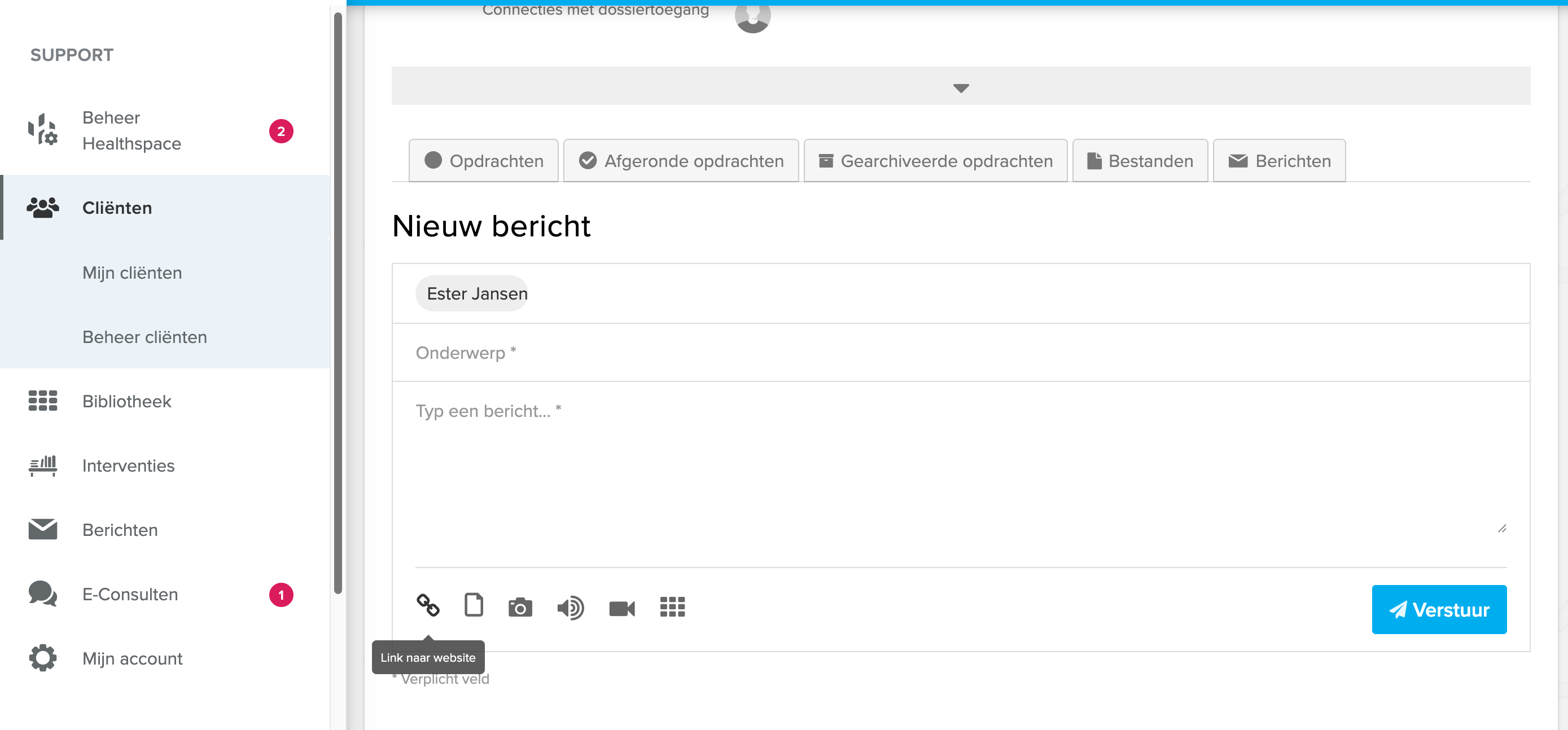Attach a video using the camcorder icon
Screen dimensions: 1568x730
click(x=621, y=608)
